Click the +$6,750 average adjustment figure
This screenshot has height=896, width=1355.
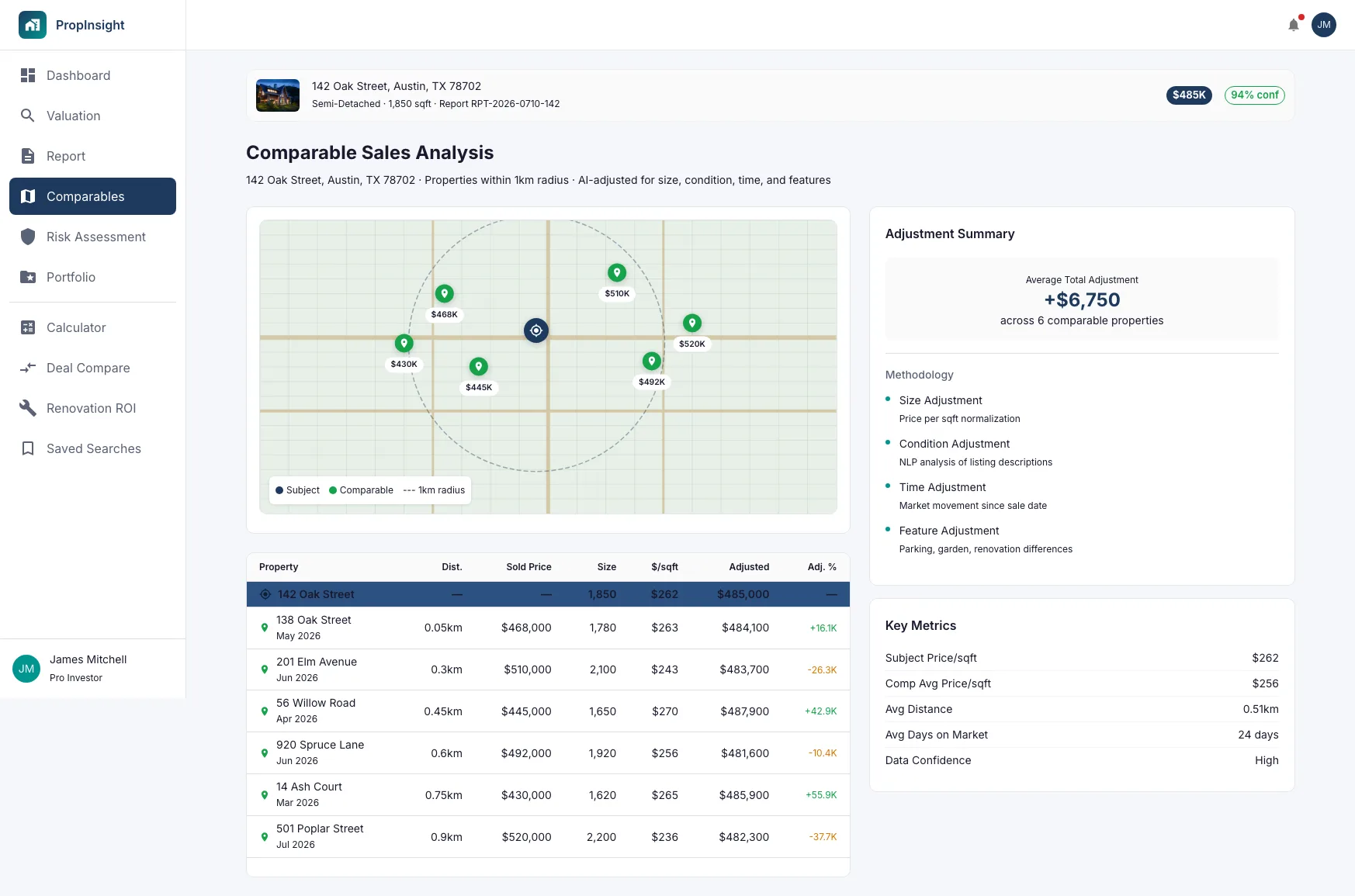(1082, 299)
